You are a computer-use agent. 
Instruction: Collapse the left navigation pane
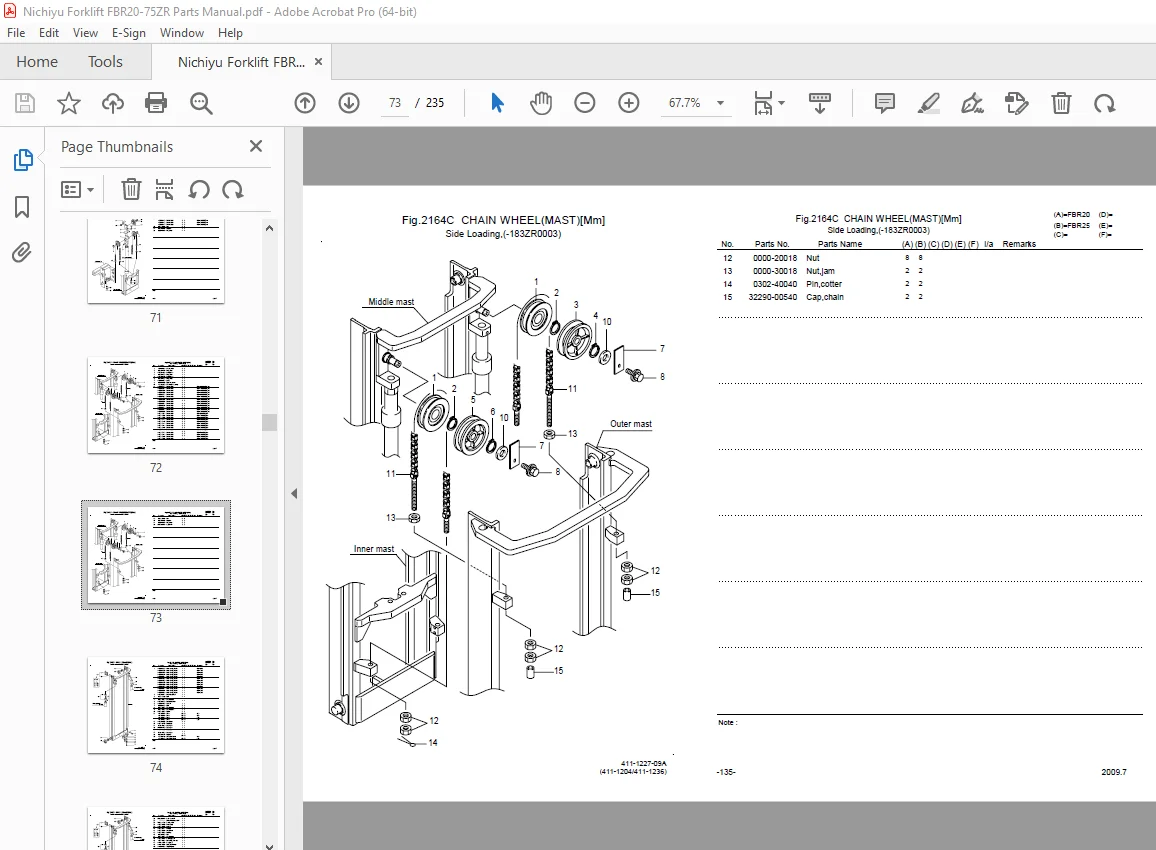point(294,493)
